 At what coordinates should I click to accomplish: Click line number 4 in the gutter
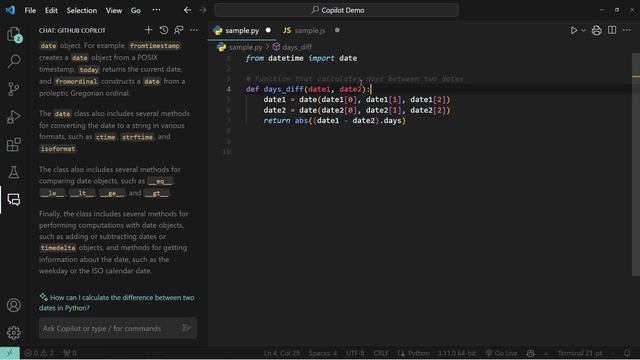pos(228,89)
